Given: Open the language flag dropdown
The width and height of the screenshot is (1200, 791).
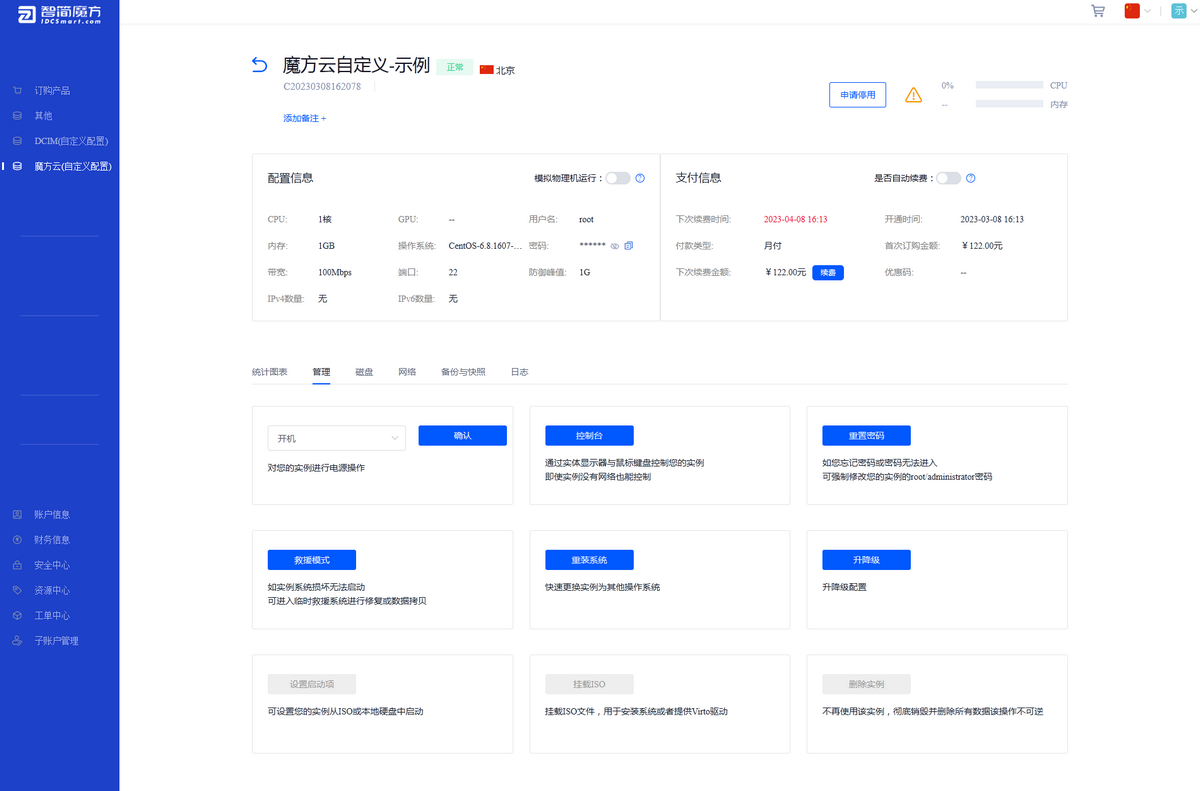Looking at the screenshot, I should (1138, 11).
